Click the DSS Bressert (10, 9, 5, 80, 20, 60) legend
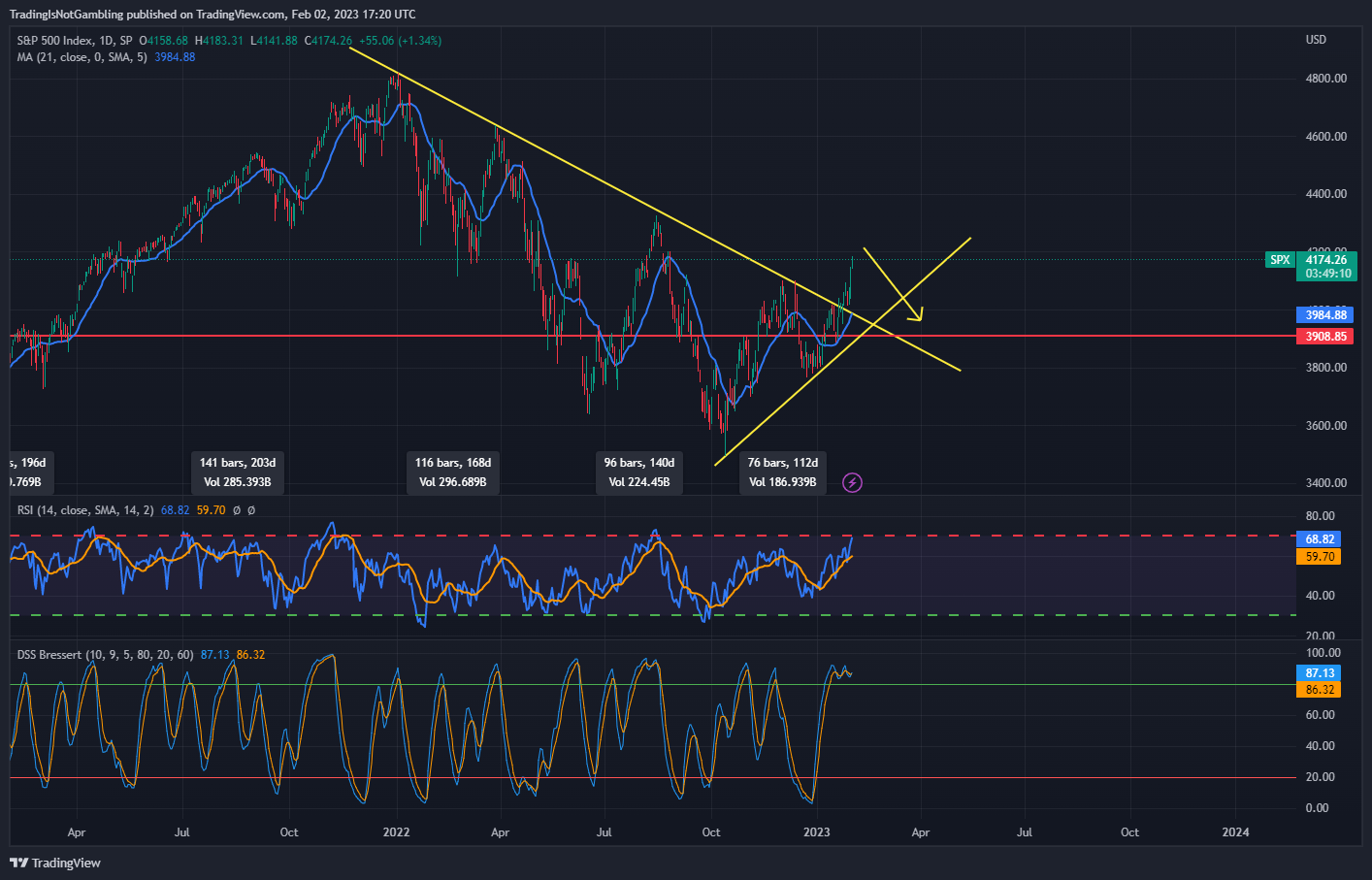Screen dimensions: 1372x880 click(105, 655)
